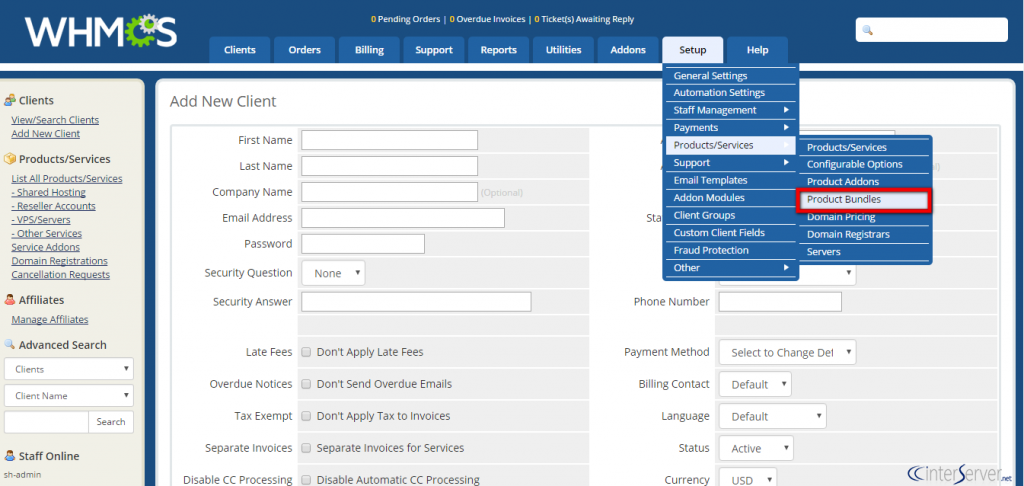
Task: Click Pending Orders link in header
Action: pos(406,20)
